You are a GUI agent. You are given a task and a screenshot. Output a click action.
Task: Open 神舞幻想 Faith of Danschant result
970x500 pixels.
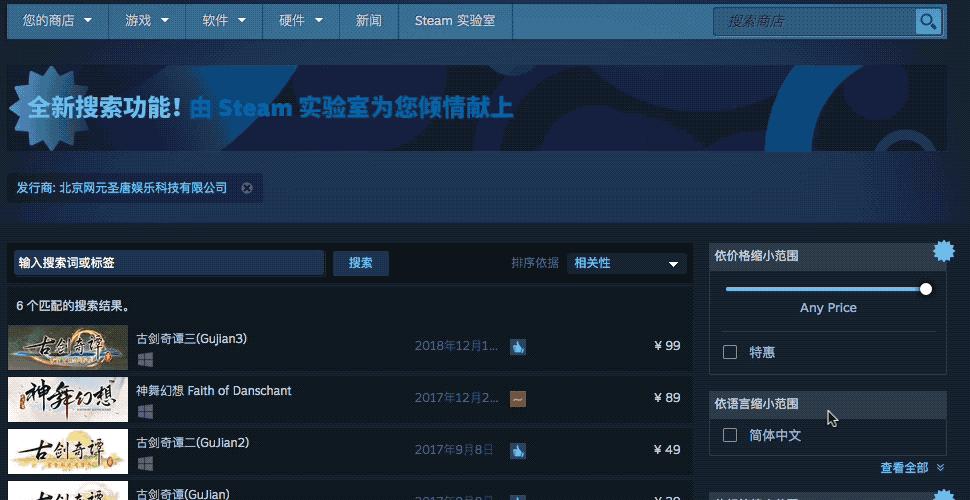[x=350, y=399]
